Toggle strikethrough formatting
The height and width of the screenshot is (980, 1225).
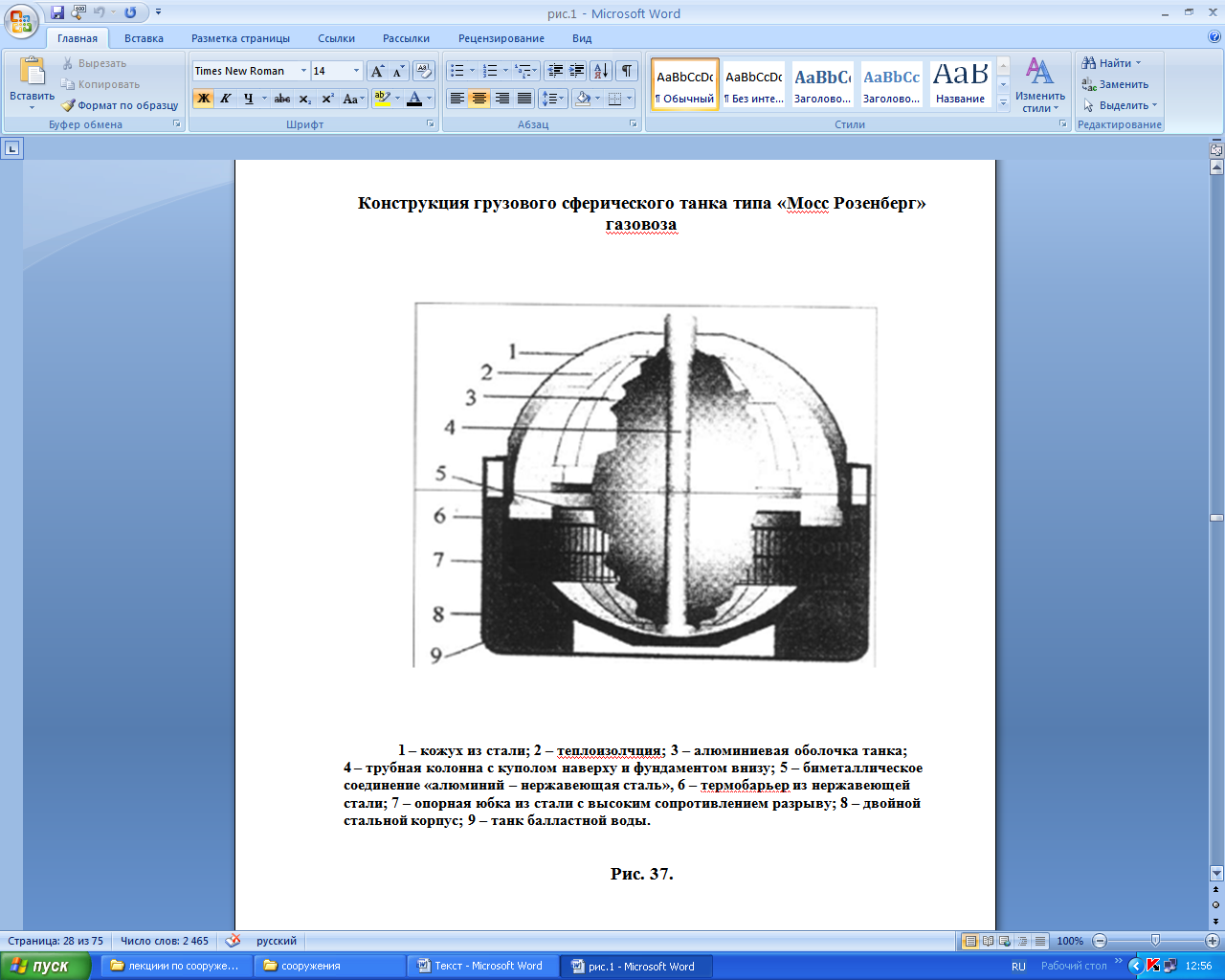(281, 99)
